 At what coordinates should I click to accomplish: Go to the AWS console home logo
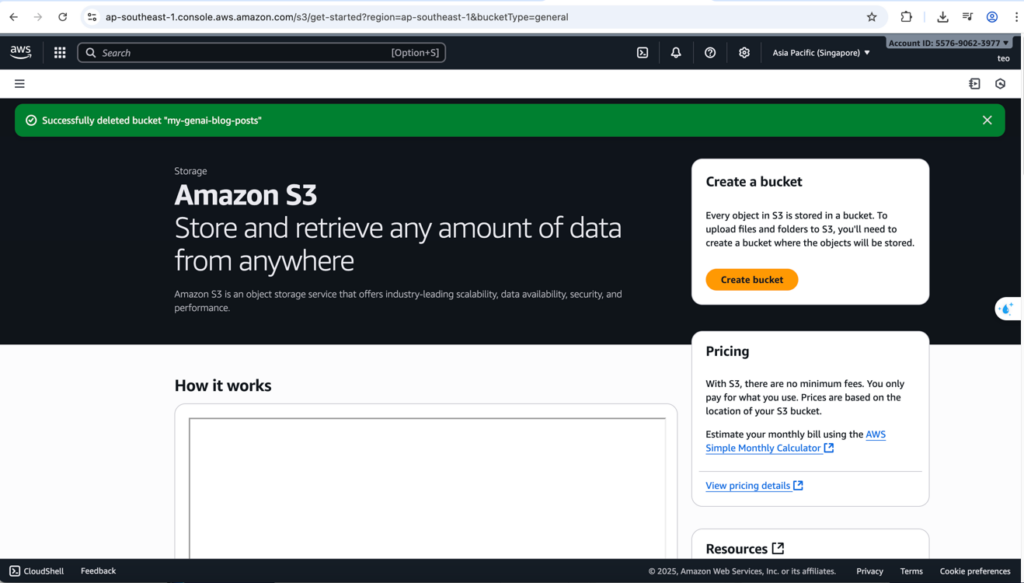[21, 52]
